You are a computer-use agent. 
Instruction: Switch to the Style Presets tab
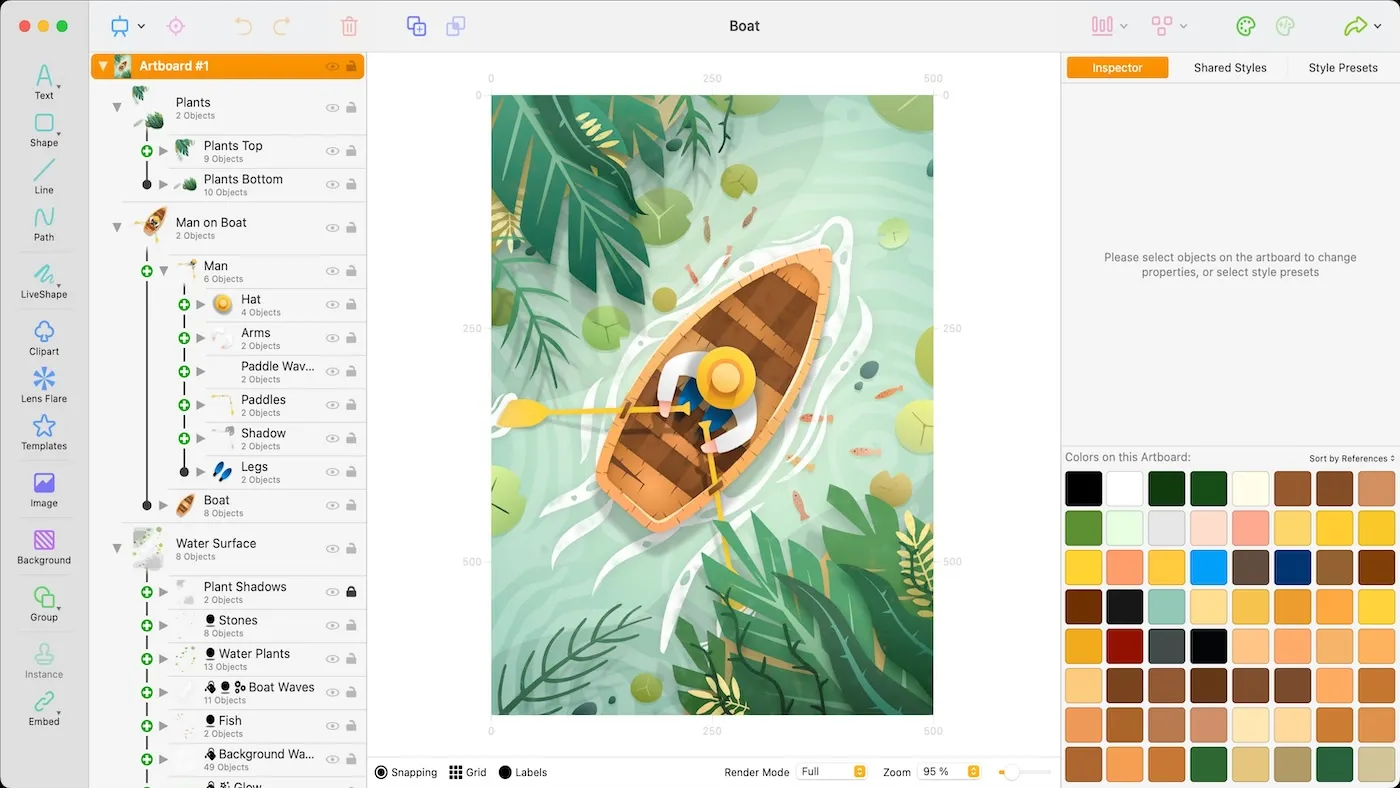click(1342, 68)
